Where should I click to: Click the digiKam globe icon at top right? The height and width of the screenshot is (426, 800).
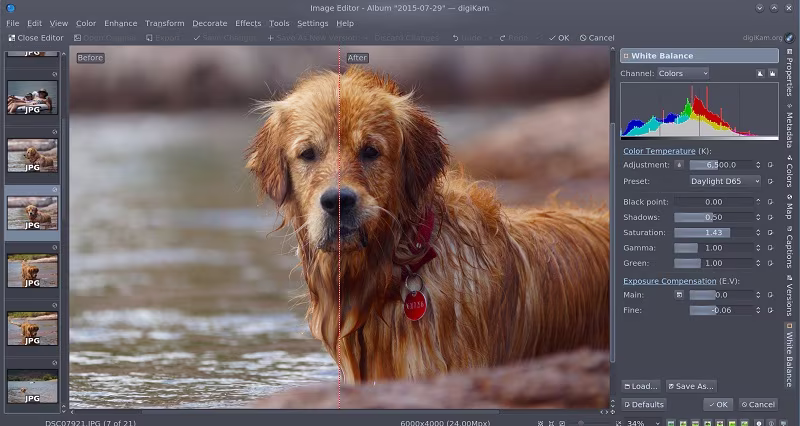[789, 38]
